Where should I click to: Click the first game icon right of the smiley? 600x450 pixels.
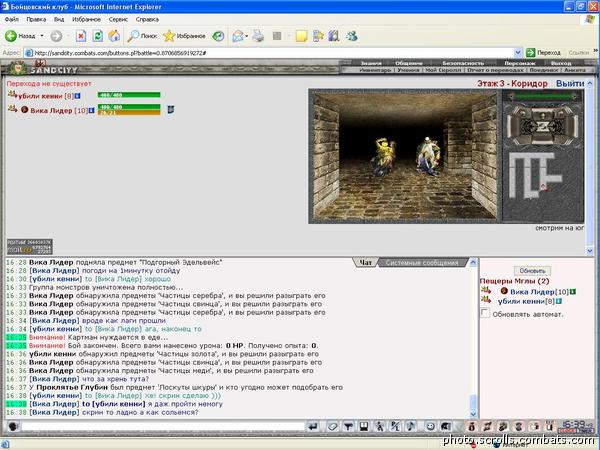[446, 426]
